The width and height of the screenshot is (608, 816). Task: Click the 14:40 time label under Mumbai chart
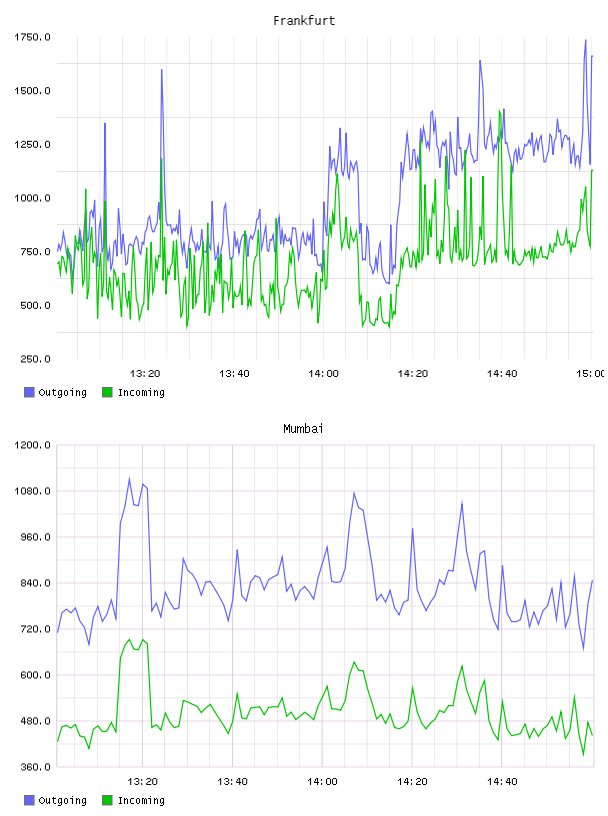tap(502, 781)
